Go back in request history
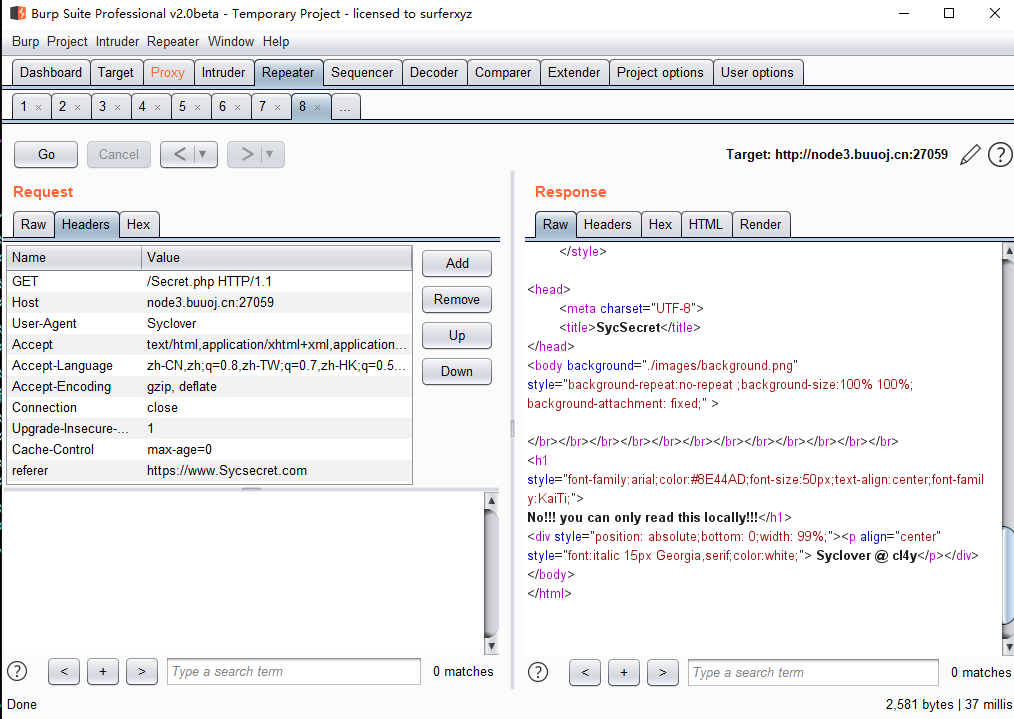 click(179, 154)
